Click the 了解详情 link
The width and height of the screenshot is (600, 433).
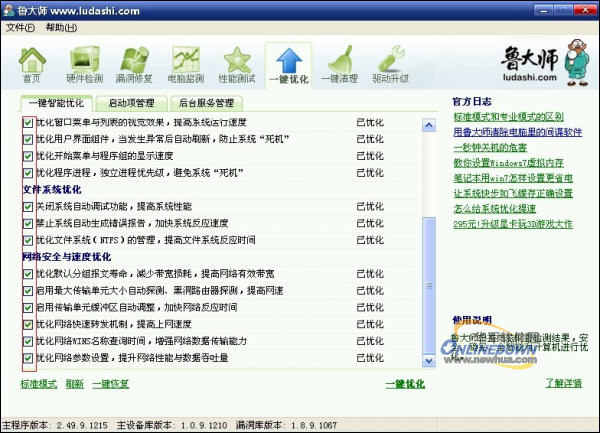tap(563, 383)
